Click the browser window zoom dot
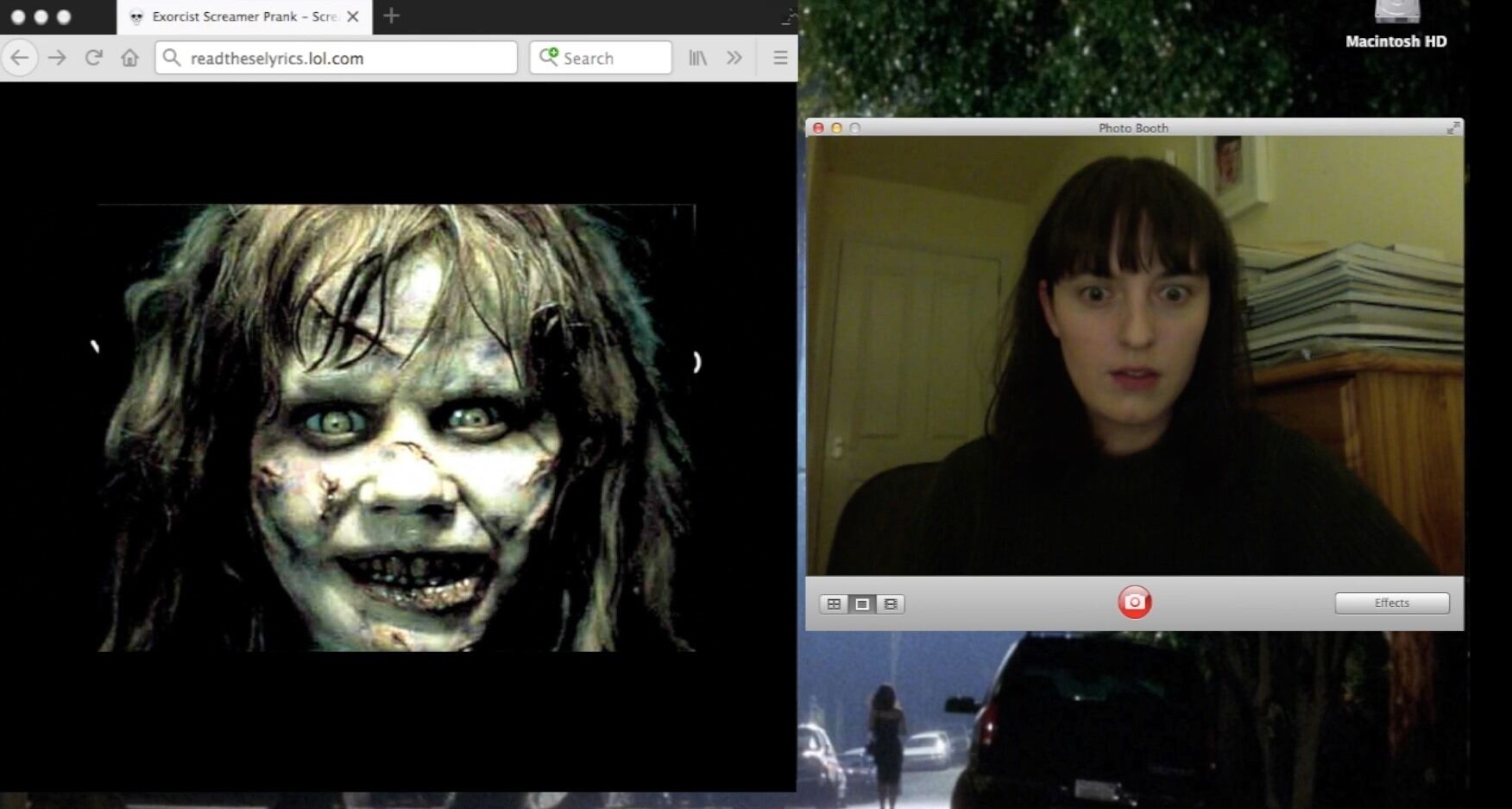The height and width of the screenshot is (809, 1512). coord(63,16)
